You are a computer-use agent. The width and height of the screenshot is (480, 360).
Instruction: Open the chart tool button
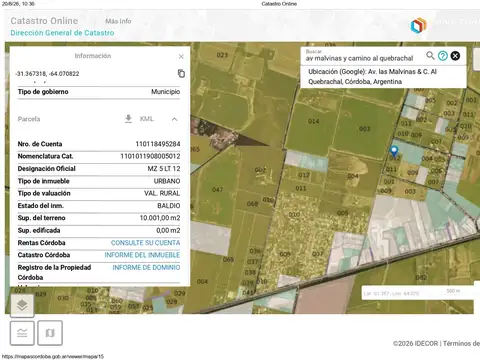[22, 333]
